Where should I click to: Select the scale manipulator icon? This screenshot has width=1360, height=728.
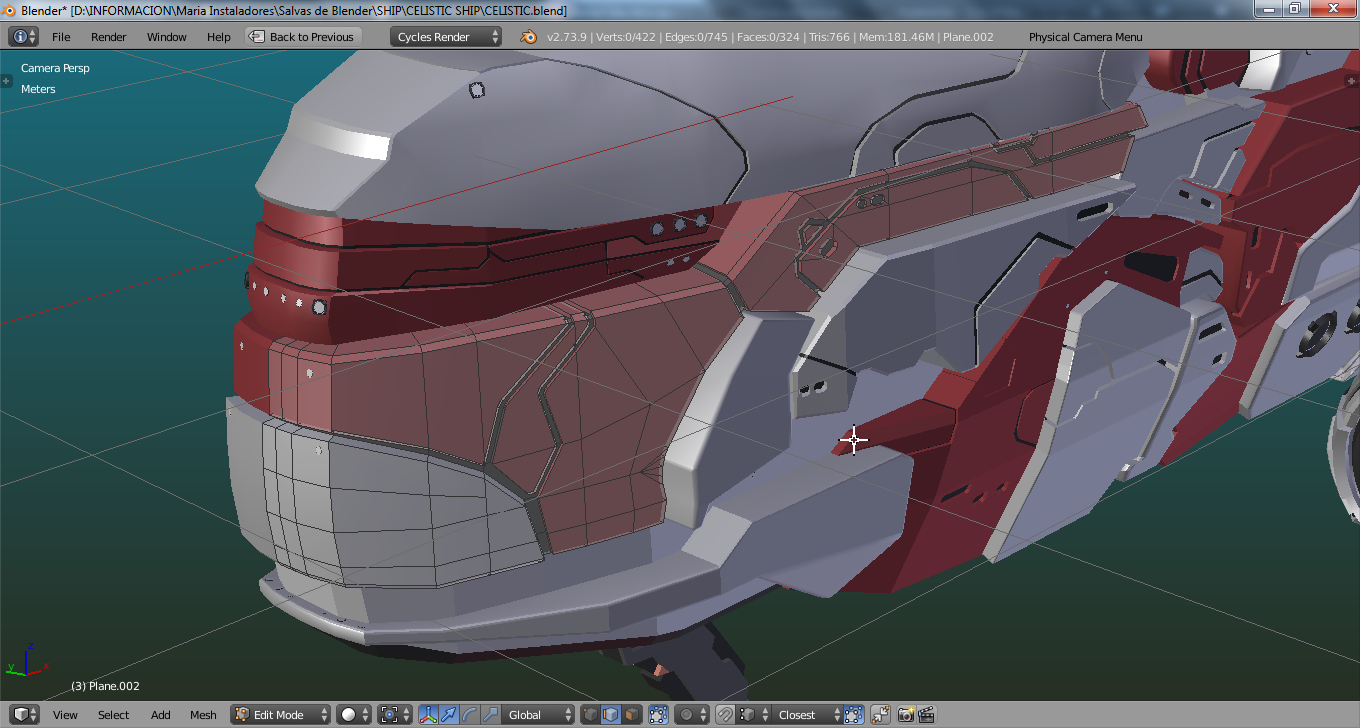click(490, 715)
